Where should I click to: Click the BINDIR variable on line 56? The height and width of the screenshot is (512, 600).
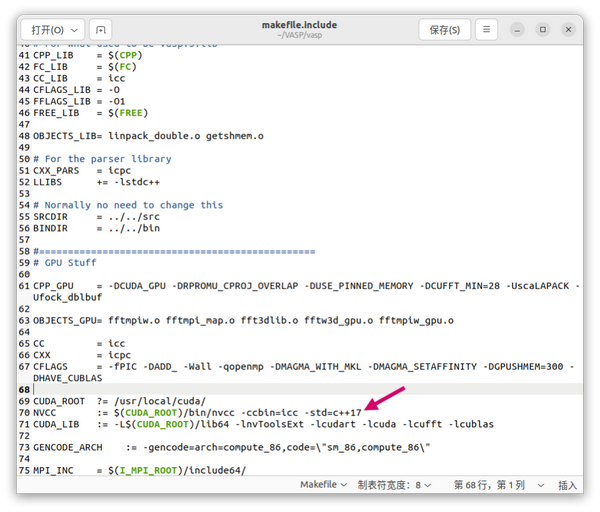[x=50, y=228]
